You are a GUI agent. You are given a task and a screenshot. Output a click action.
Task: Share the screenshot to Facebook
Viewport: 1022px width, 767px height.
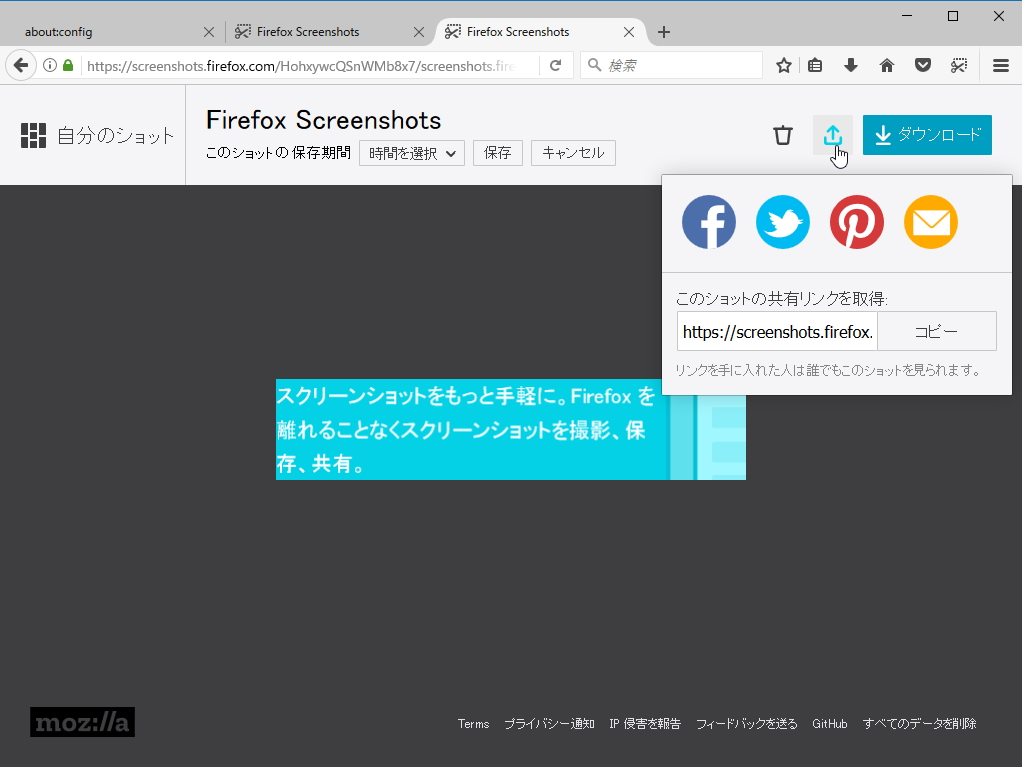pyautogui.click(x=709, y=222)
